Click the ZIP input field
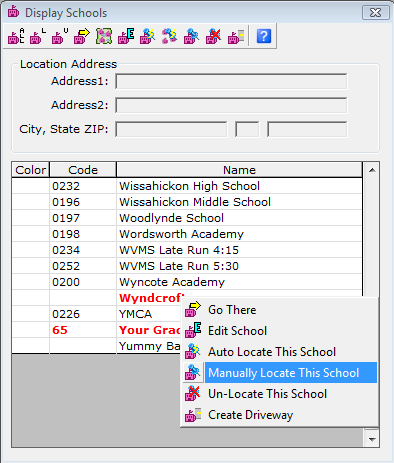The width and height of the screenshot is (394, 463). click(307, 129)
